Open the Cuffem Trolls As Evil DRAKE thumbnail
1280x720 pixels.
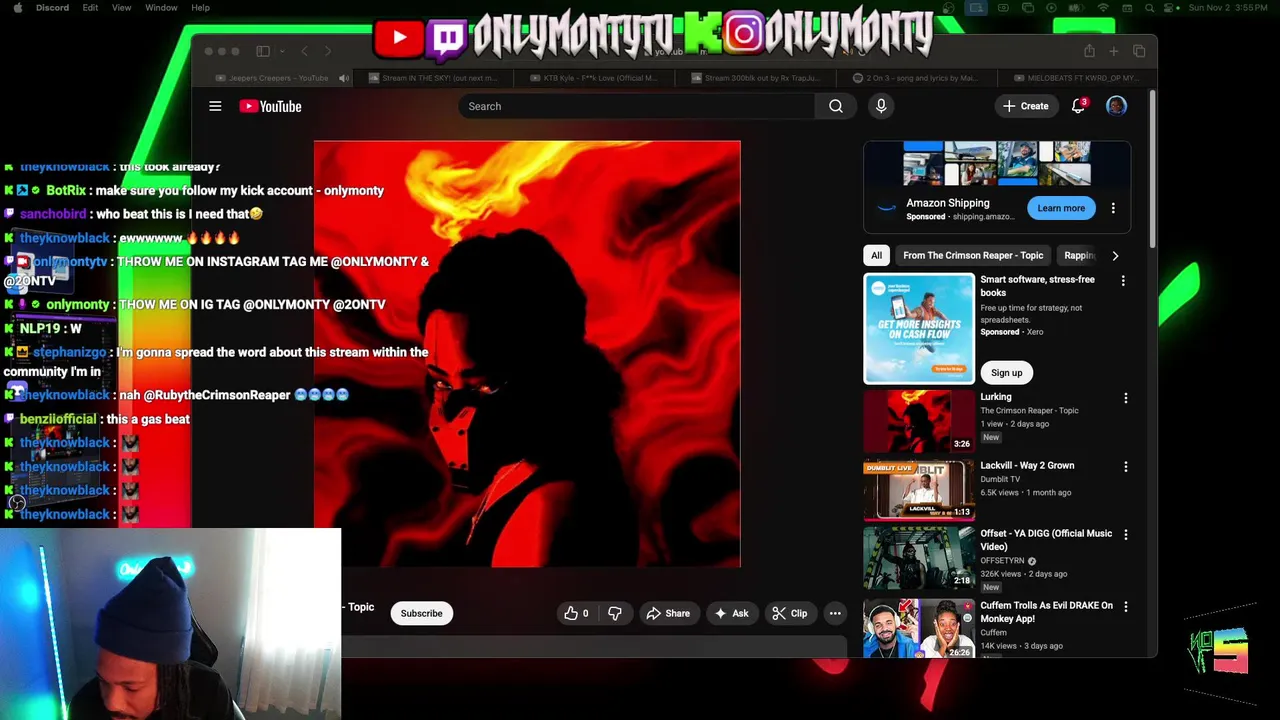click(x=919, y=628)
